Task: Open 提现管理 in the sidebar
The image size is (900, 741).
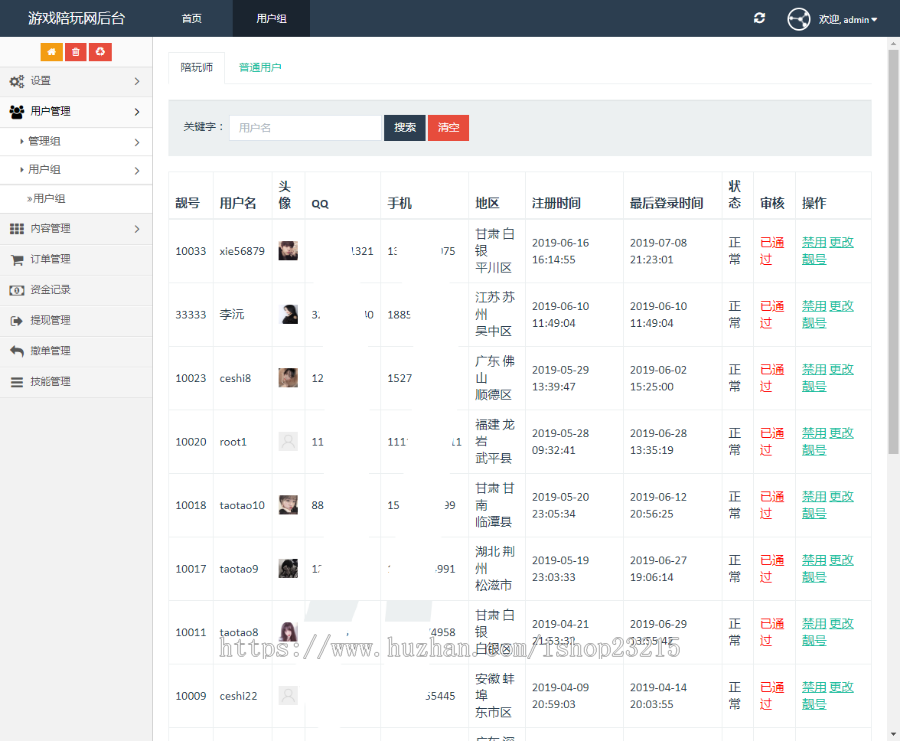Action: coord(50,320)
